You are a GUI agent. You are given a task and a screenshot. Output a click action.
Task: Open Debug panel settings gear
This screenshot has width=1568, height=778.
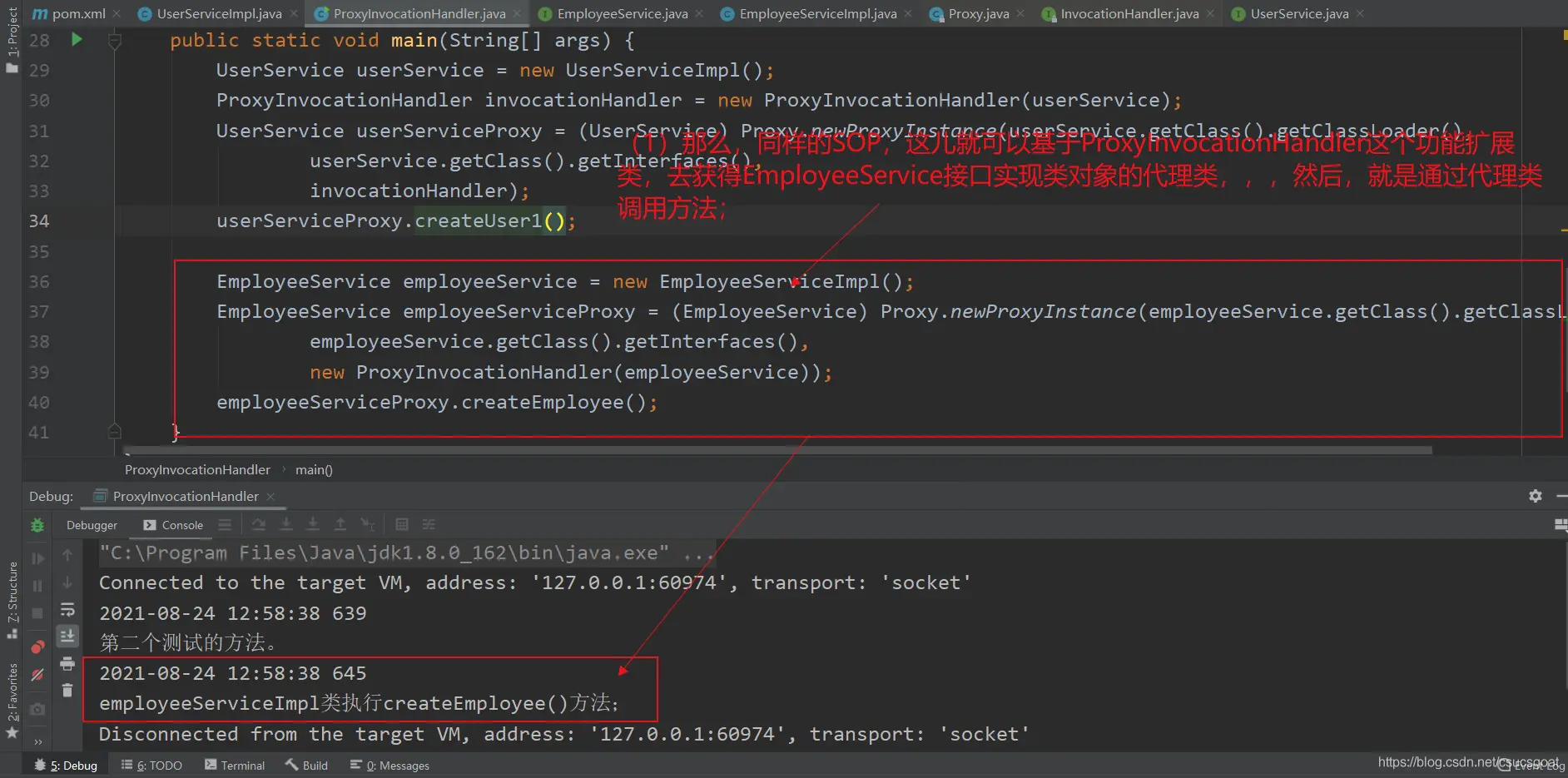coord(1536,496)
